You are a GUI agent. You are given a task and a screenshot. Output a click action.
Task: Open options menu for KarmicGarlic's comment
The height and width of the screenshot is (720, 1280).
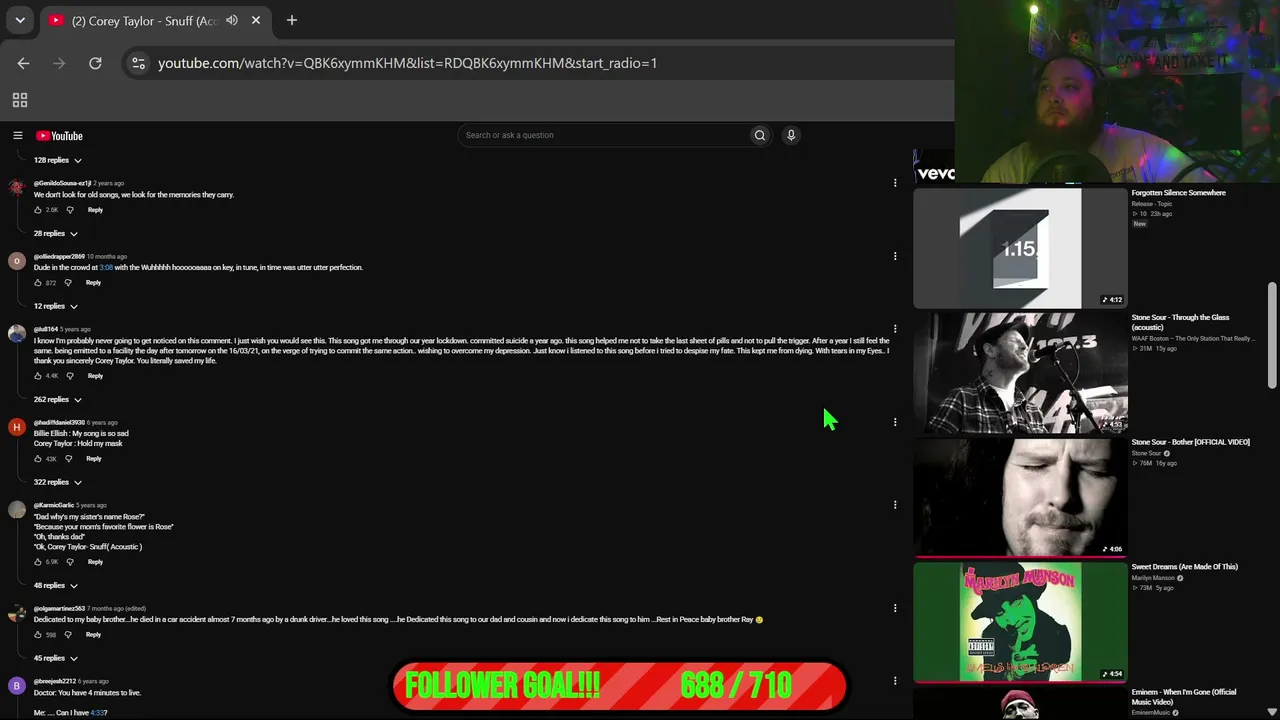[895, 505]
